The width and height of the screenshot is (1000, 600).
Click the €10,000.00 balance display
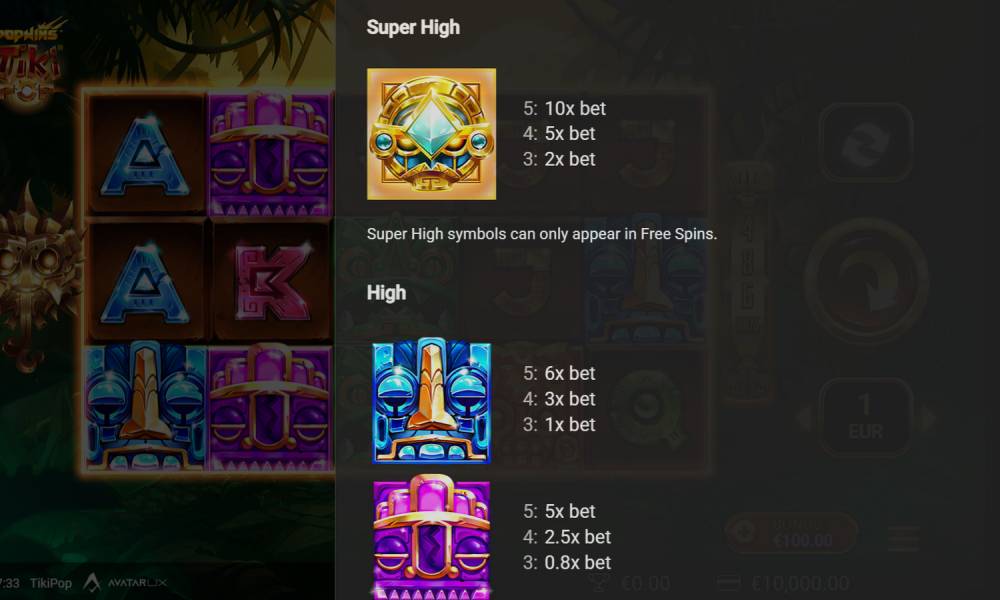(x=783, y=583)
